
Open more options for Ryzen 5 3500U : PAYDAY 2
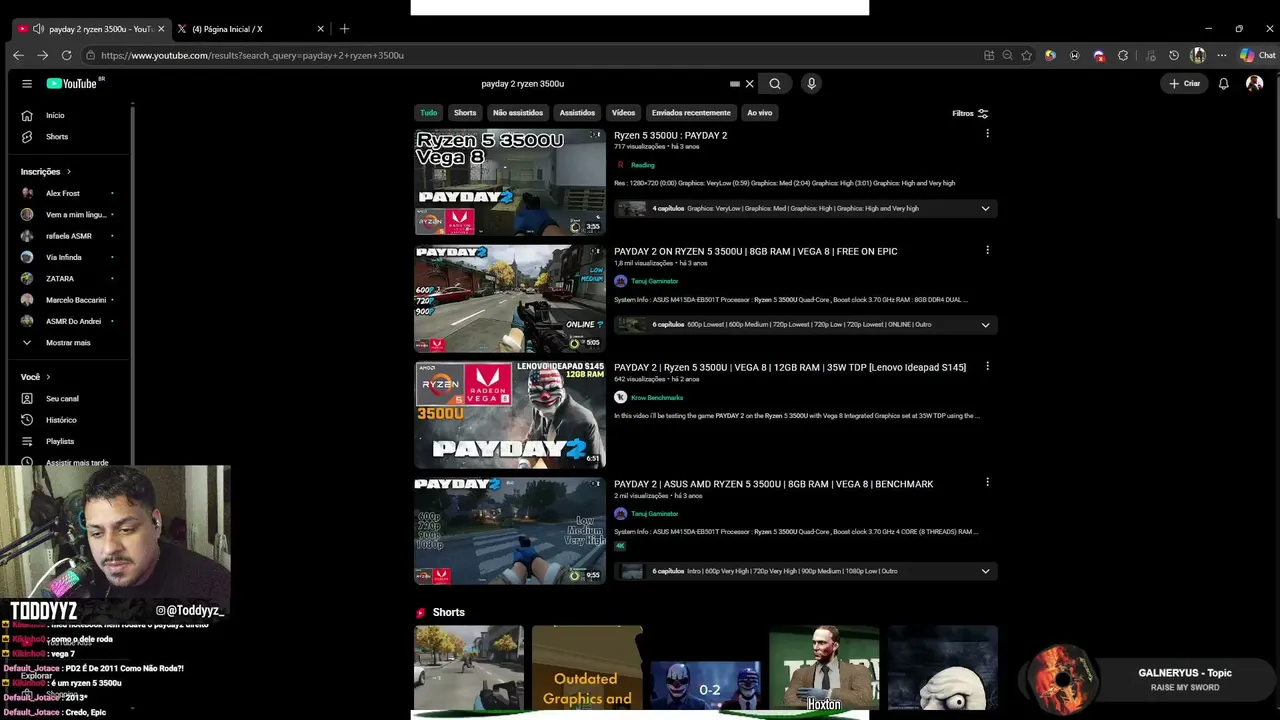[987, 134]
